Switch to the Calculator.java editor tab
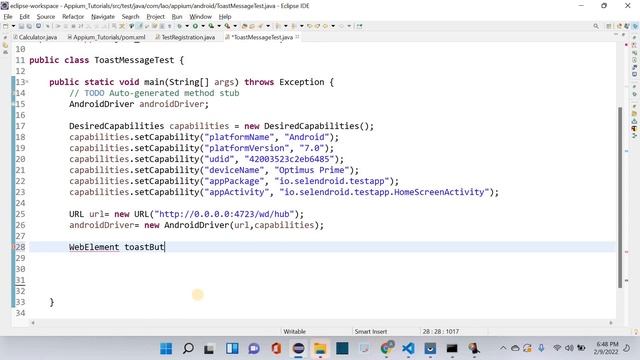Viewport: 640px width, 360px height. coord(35,37)
